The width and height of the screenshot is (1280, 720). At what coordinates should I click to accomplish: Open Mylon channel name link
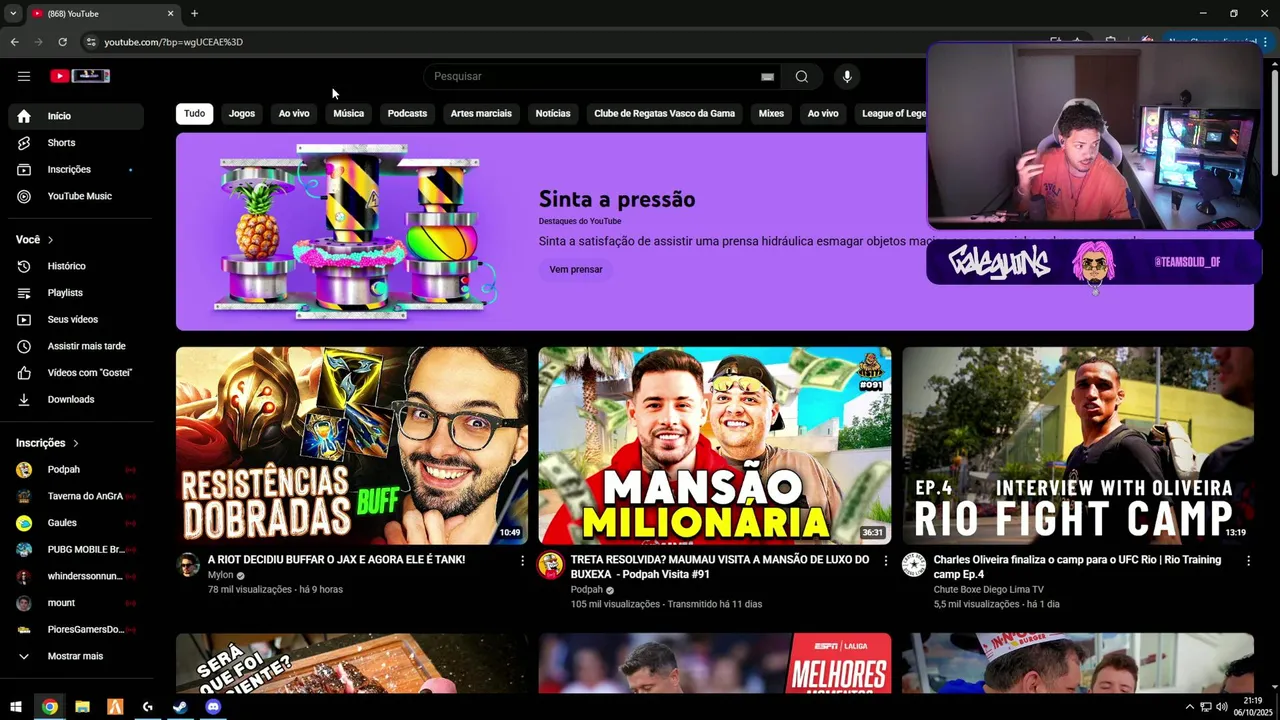pyautogui.click(x=220, y=575)
